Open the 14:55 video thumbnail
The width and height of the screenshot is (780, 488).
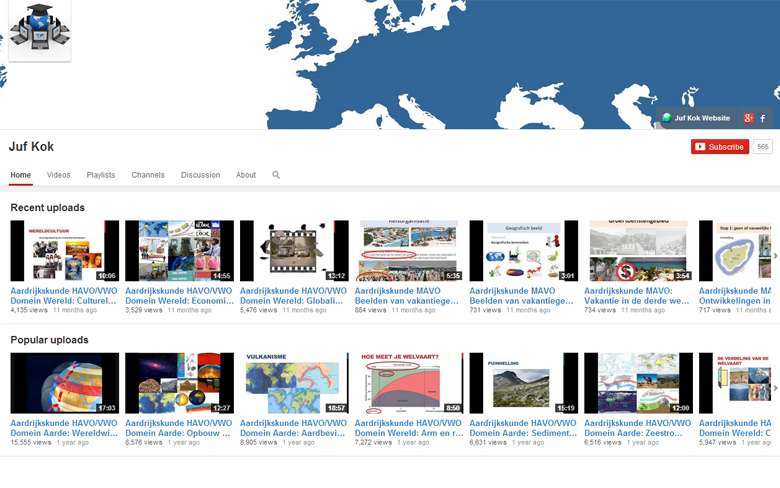click(x=180, y=251)
